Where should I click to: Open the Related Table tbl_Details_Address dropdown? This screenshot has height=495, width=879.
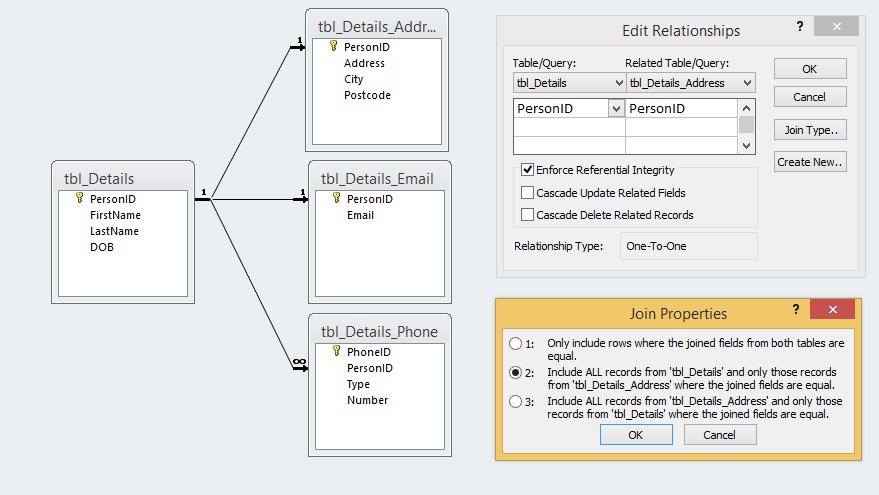click(x=691, y=83)
